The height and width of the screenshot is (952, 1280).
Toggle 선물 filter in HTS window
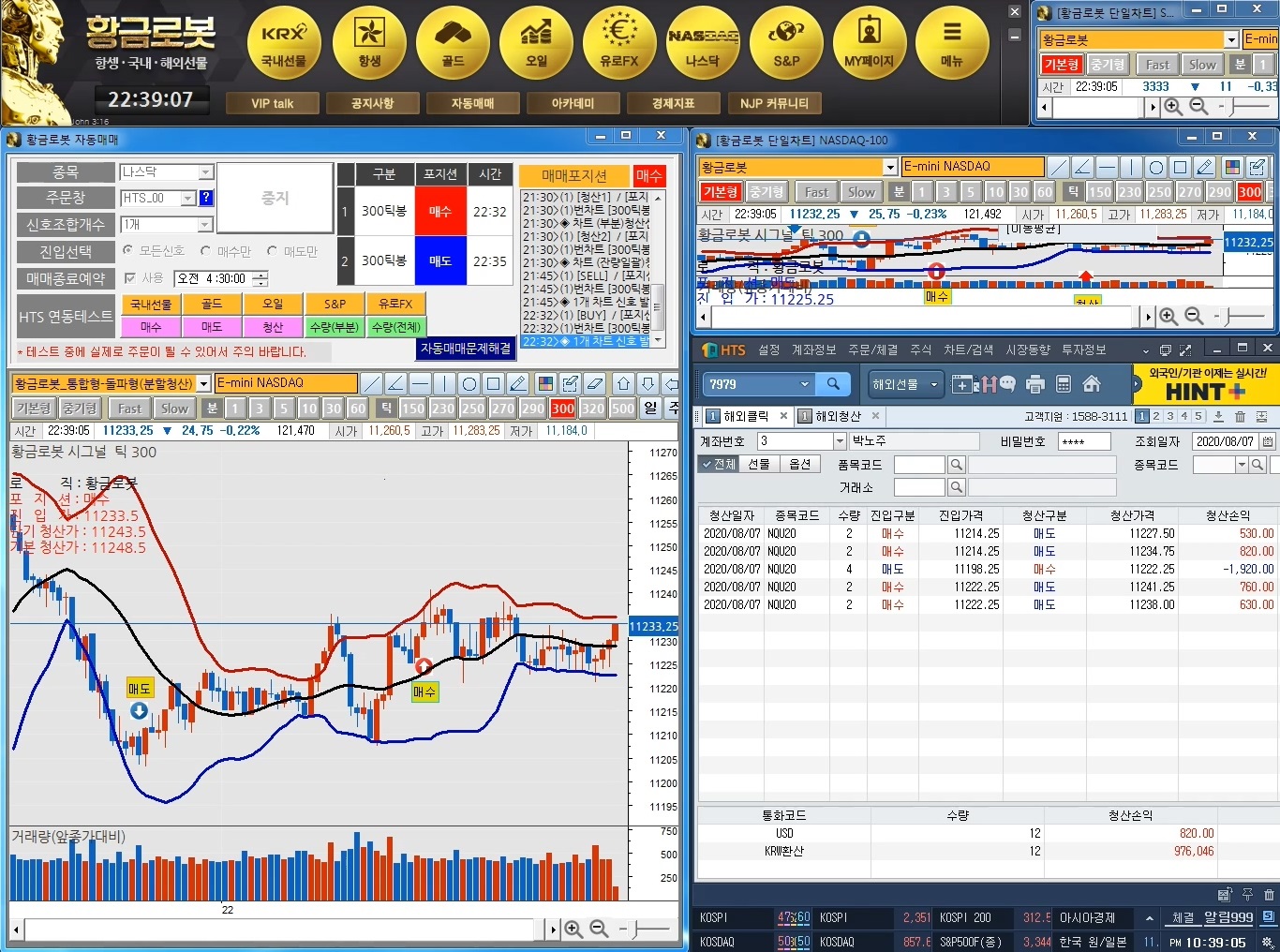point(759,464)
